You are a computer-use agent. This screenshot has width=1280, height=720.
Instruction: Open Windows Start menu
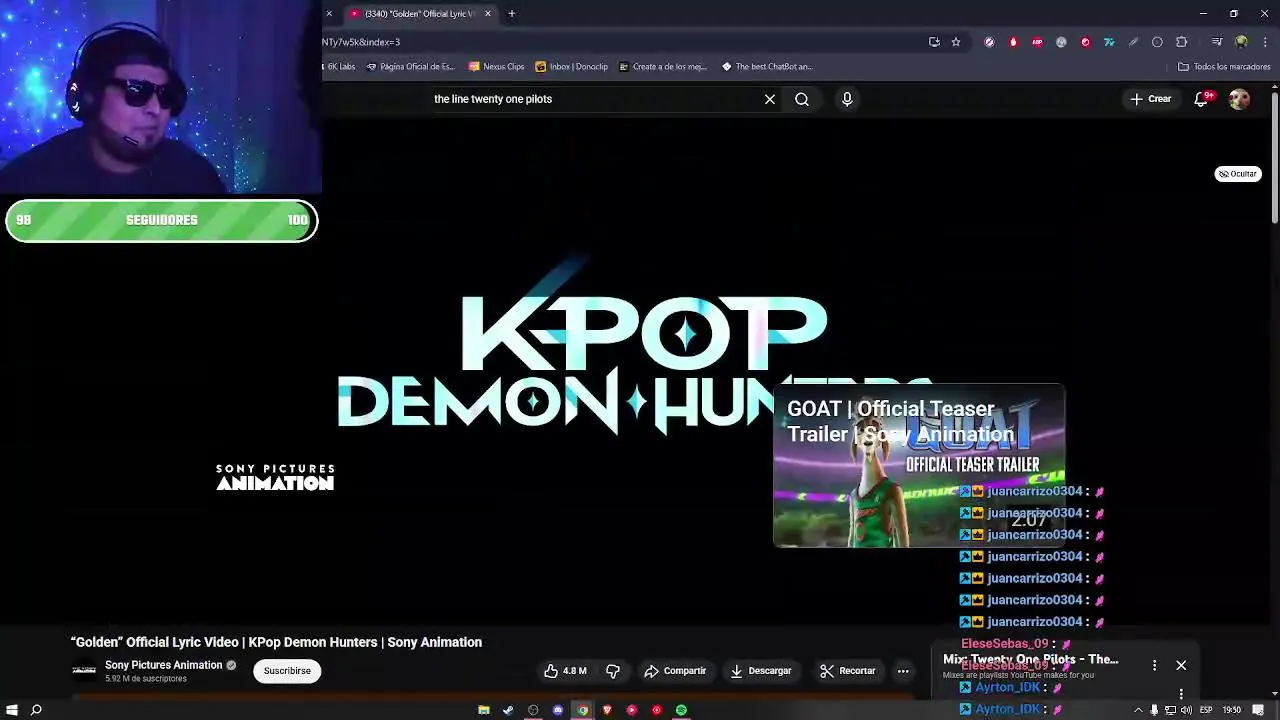[11, 710]
